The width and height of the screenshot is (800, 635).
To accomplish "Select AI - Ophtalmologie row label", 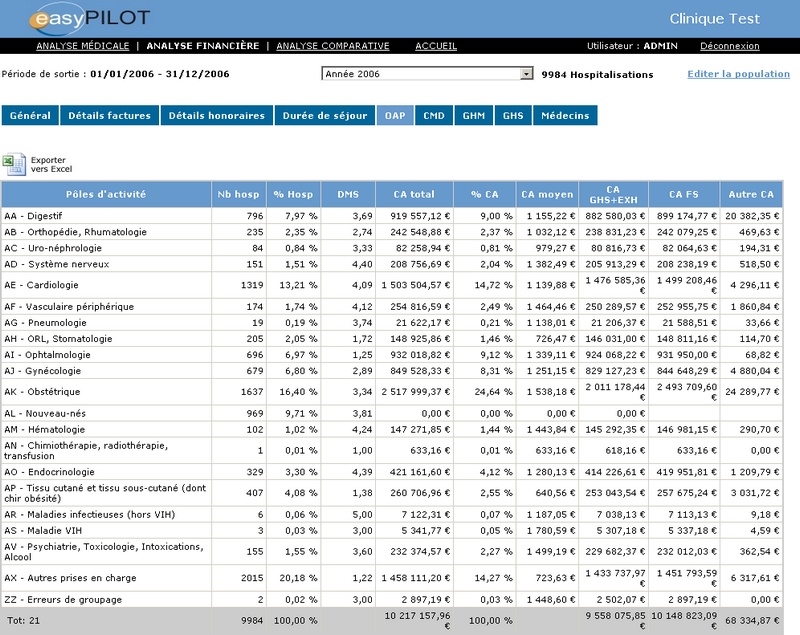I will [47, 355].
